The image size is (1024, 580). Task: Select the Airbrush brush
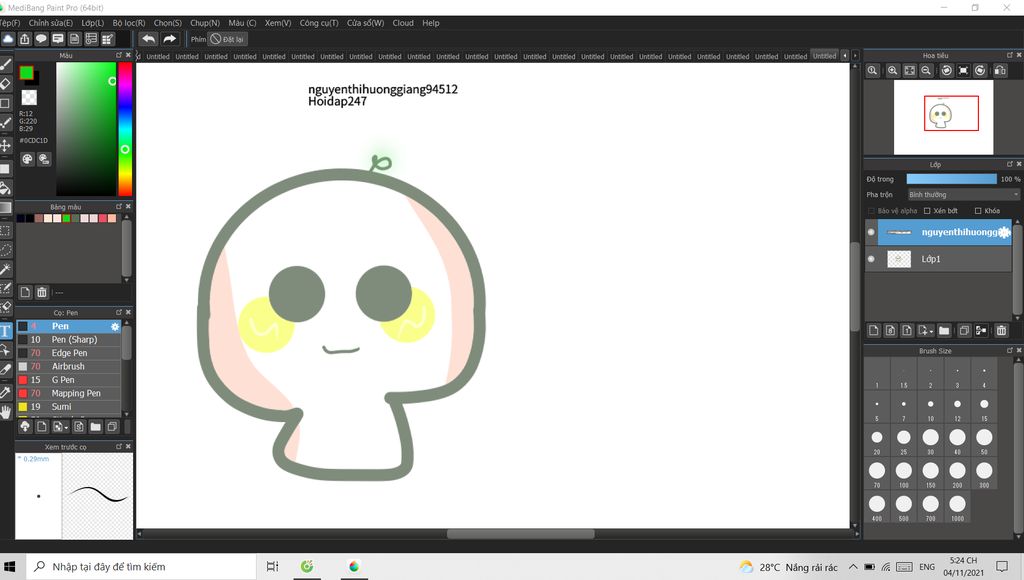click(69, 366)
